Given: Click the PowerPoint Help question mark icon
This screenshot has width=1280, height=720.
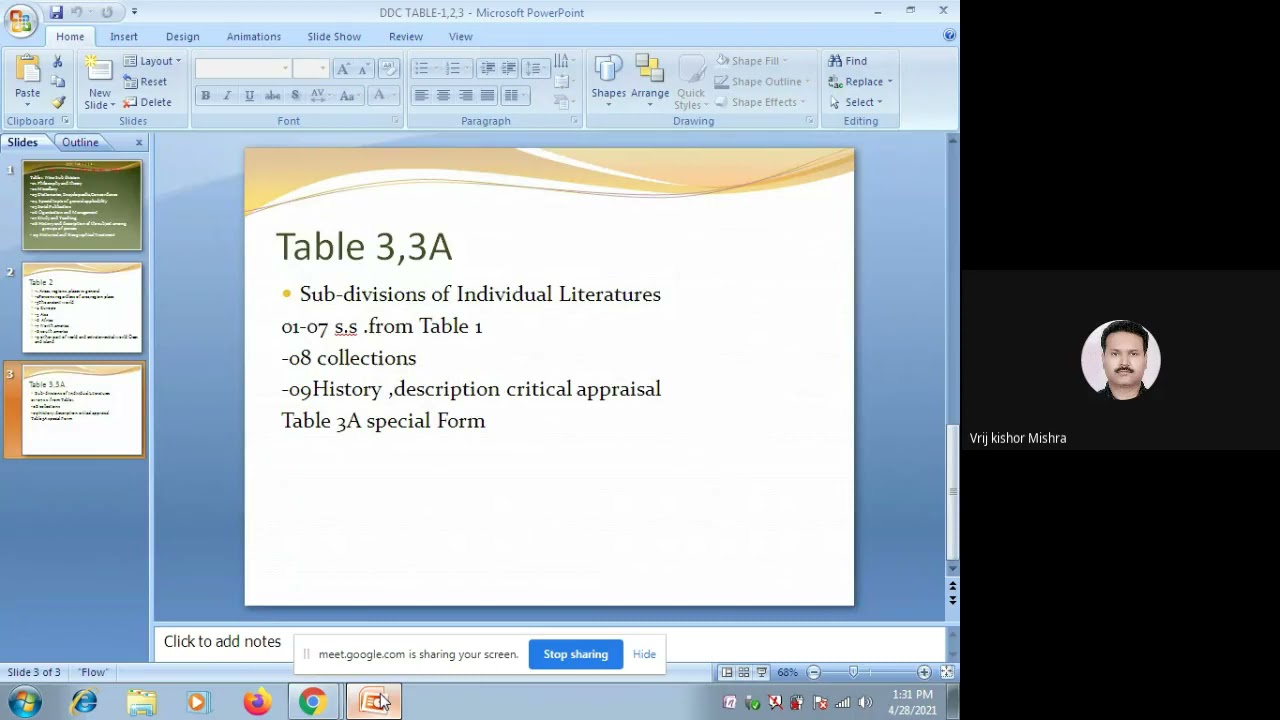Looking at the screenshot, I should [949, 35].
